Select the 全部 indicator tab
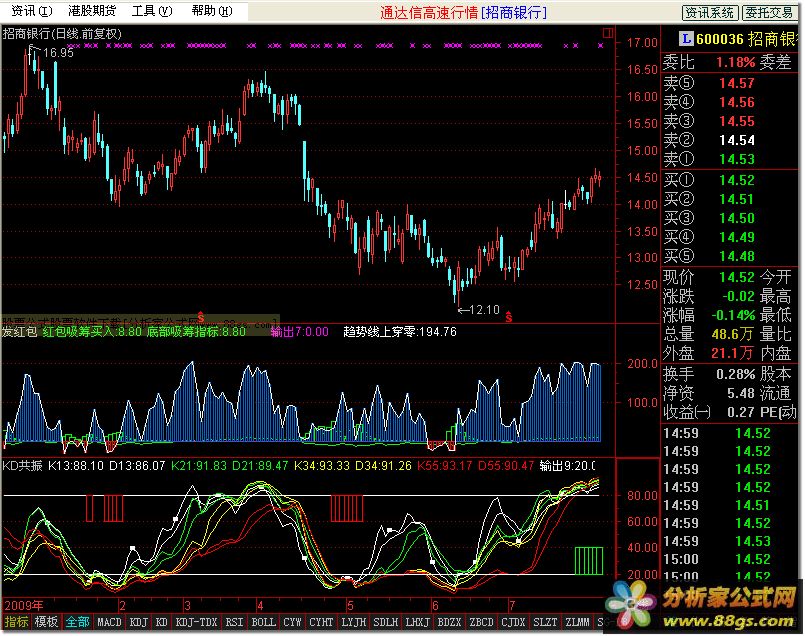The image size is (805, 636). [x=78, y=622]
